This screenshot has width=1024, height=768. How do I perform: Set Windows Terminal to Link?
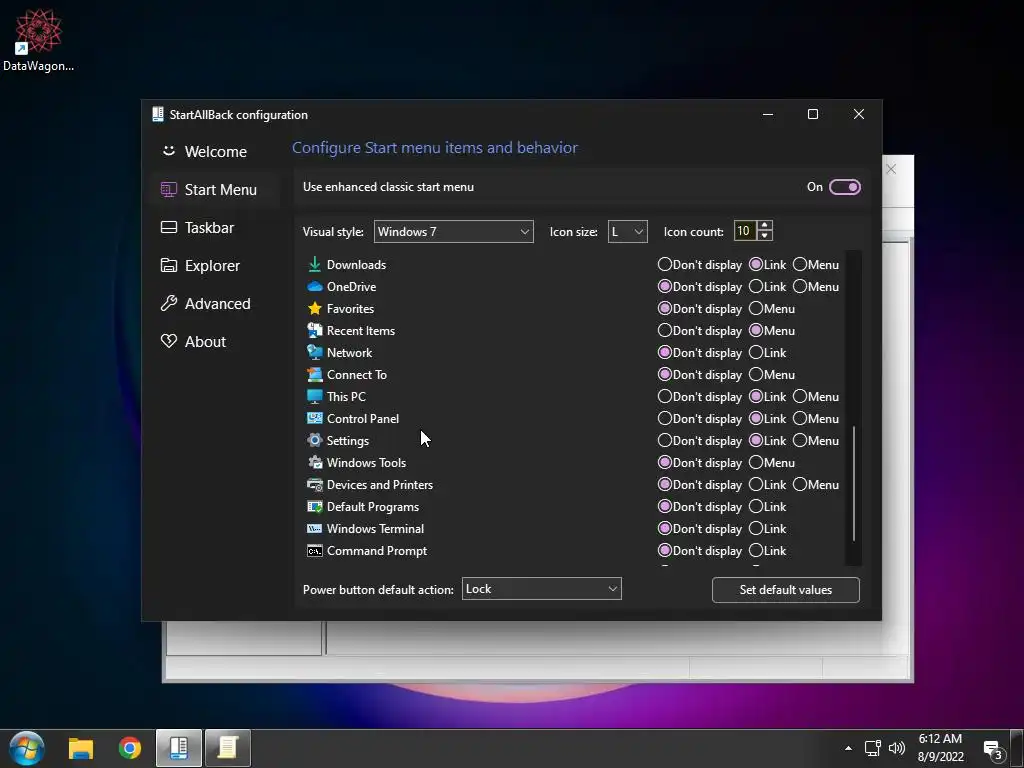[x=768, y=528]
